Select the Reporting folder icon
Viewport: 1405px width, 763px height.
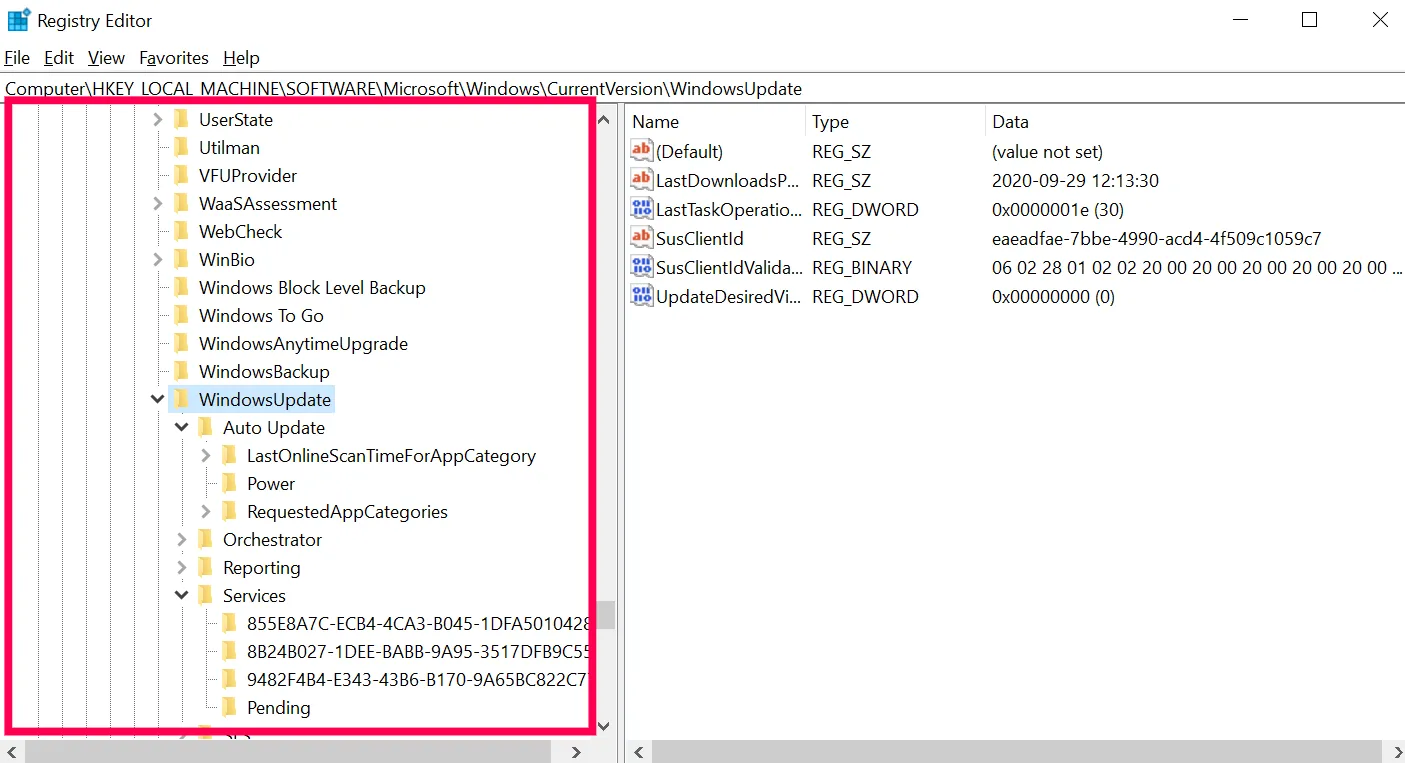click(205, 568)
